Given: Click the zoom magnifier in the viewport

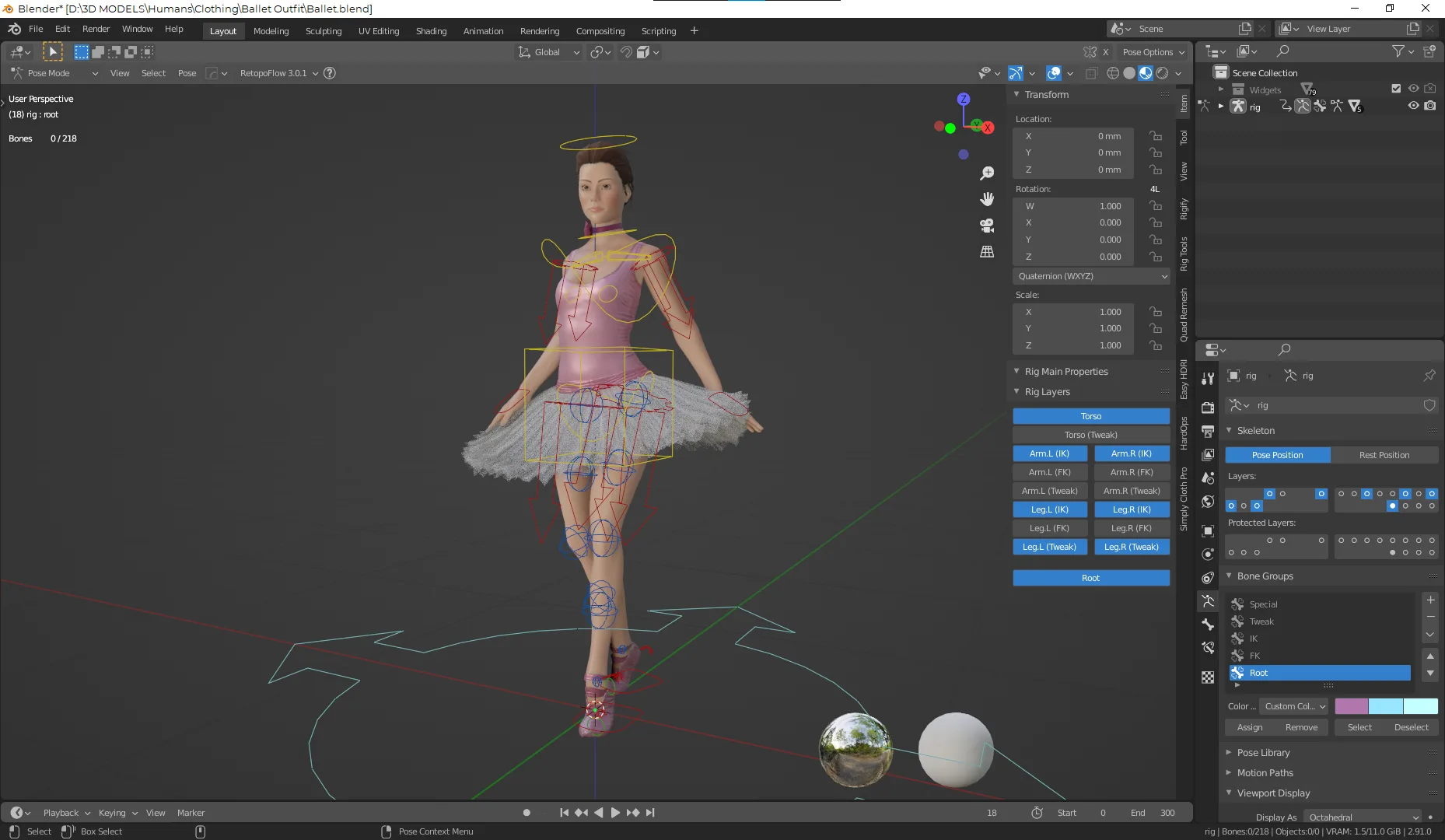Looking at the screenshot, I should point(987,173).
